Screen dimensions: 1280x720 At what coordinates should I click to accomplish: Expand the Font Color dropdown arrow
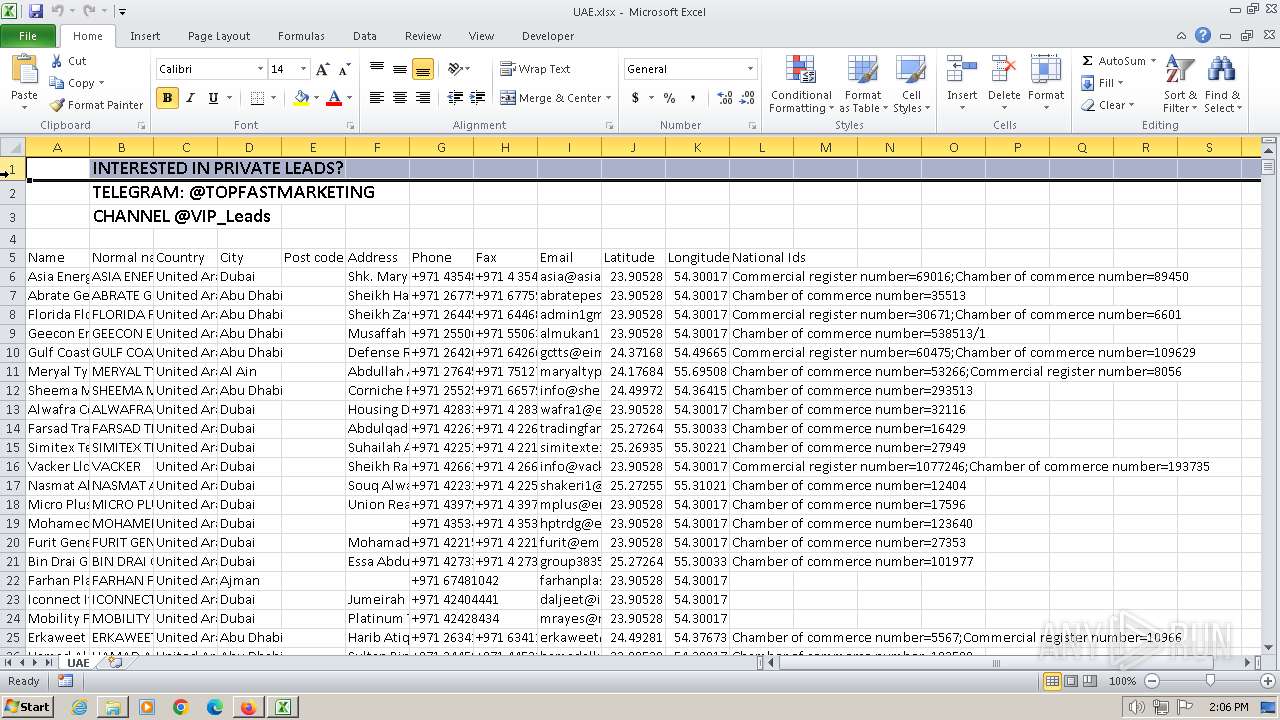(x=348, y=98)
